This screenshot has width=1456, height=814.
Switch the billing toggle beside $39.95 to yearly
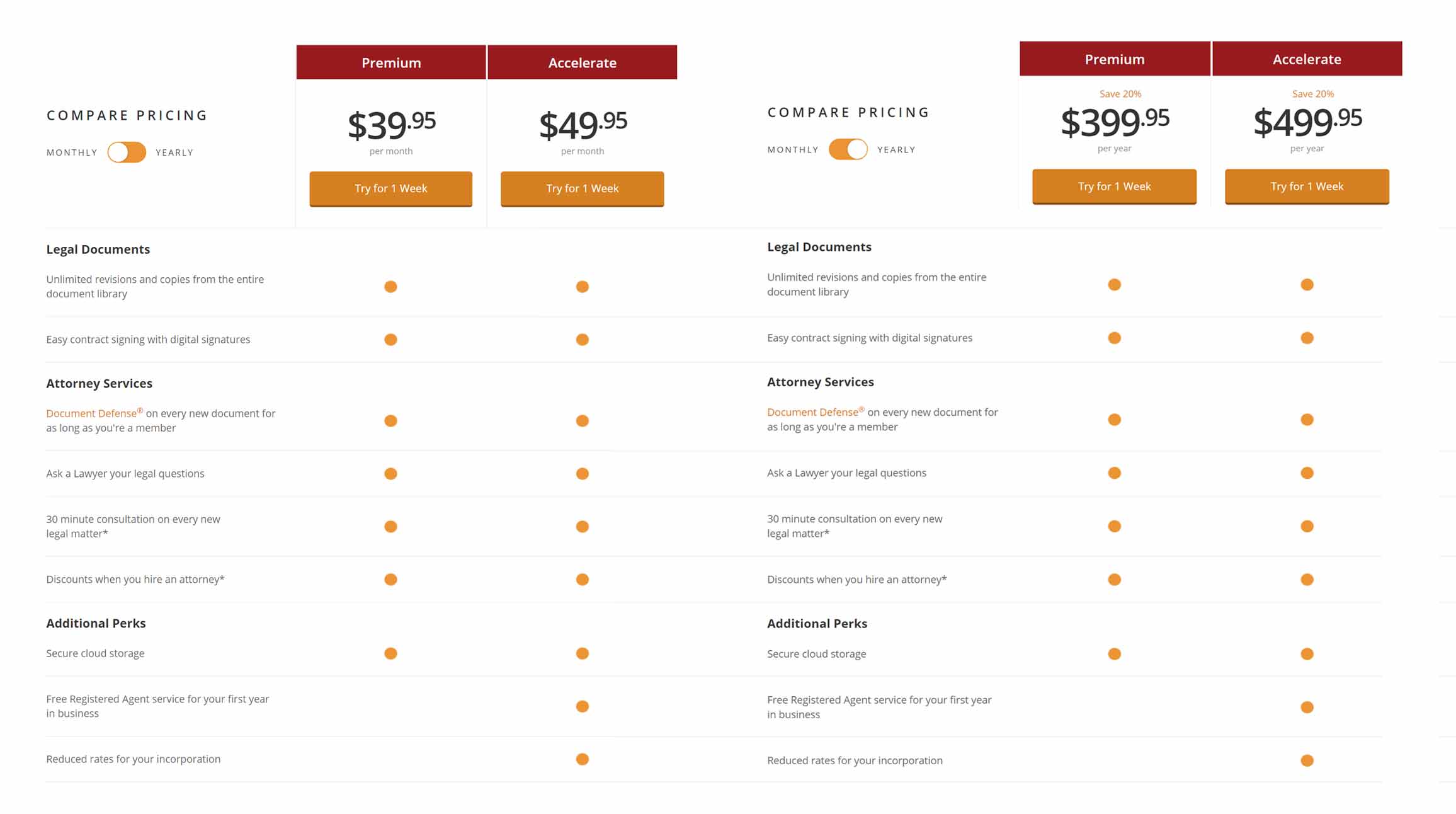click(127, 152)
